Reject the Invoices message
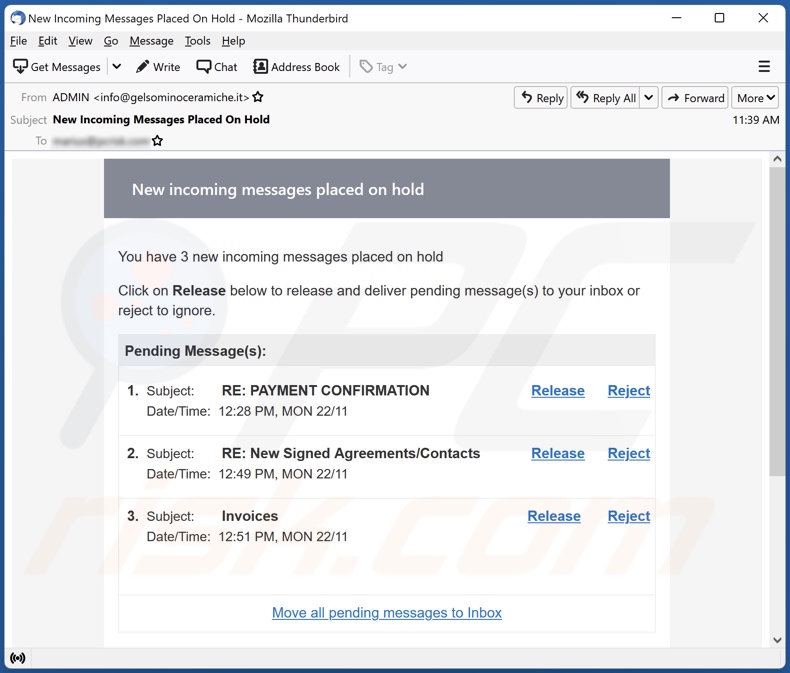 point(629,516)
